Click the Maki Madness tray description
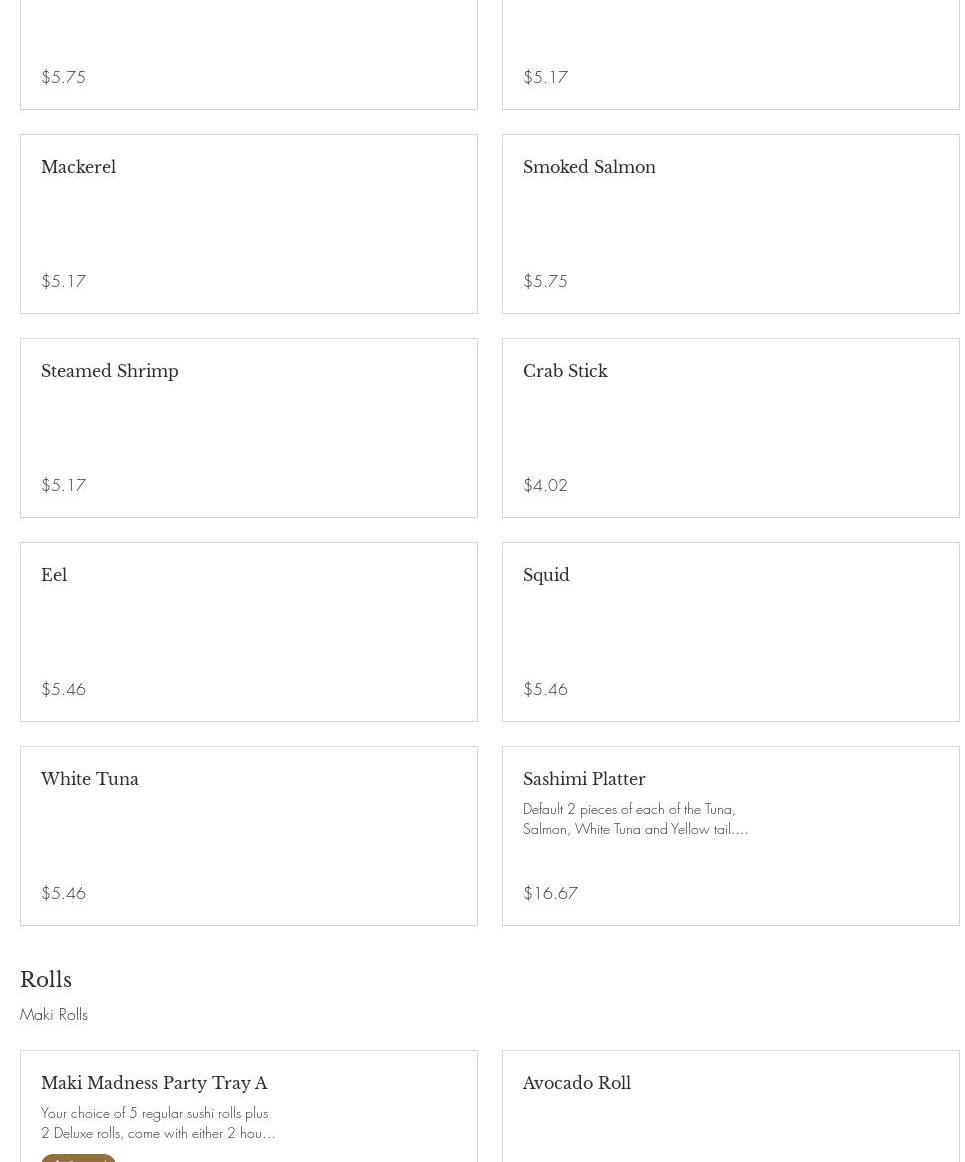The image size is (965, 1162). (x=158, y=1123)
